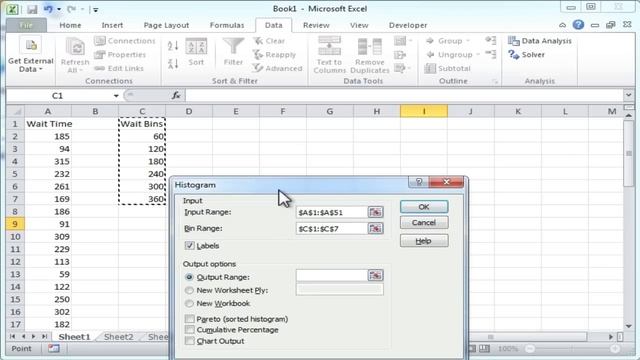Open the Sort dialog icon
The width and height of the screenshot is (640, 360).
pyautogui.click(x=196, y=52)
